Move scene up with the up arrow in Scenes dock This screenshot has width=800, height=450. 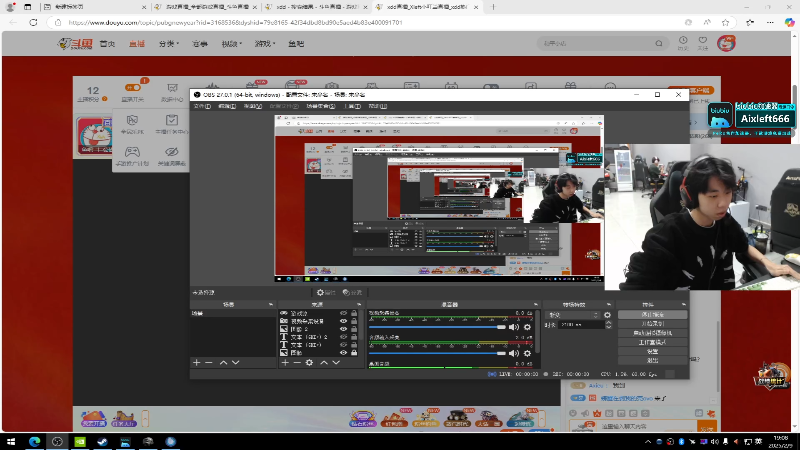223,362
